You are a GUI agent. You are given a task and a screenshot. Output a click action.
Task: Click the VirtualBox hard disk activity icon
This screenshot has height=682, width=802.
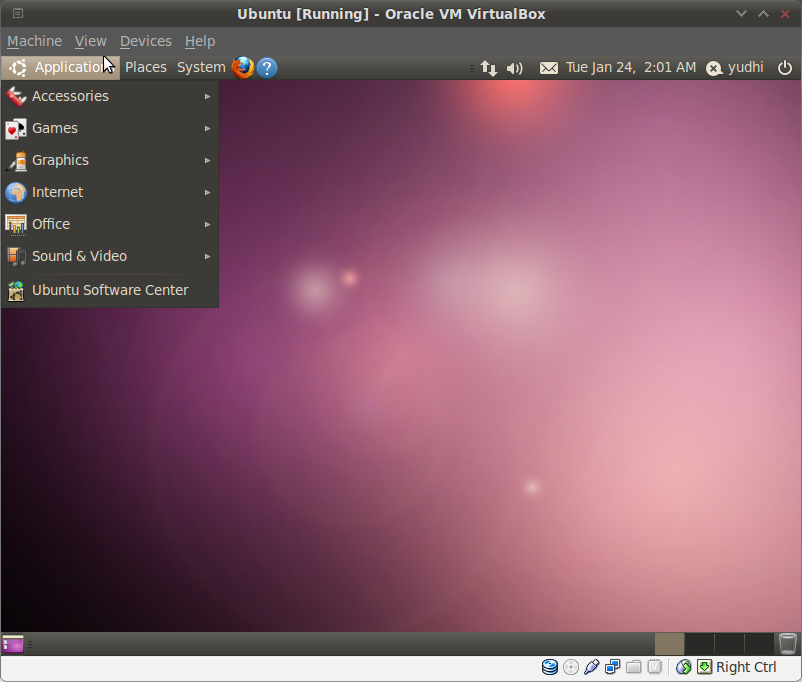(x=550, y=667)
